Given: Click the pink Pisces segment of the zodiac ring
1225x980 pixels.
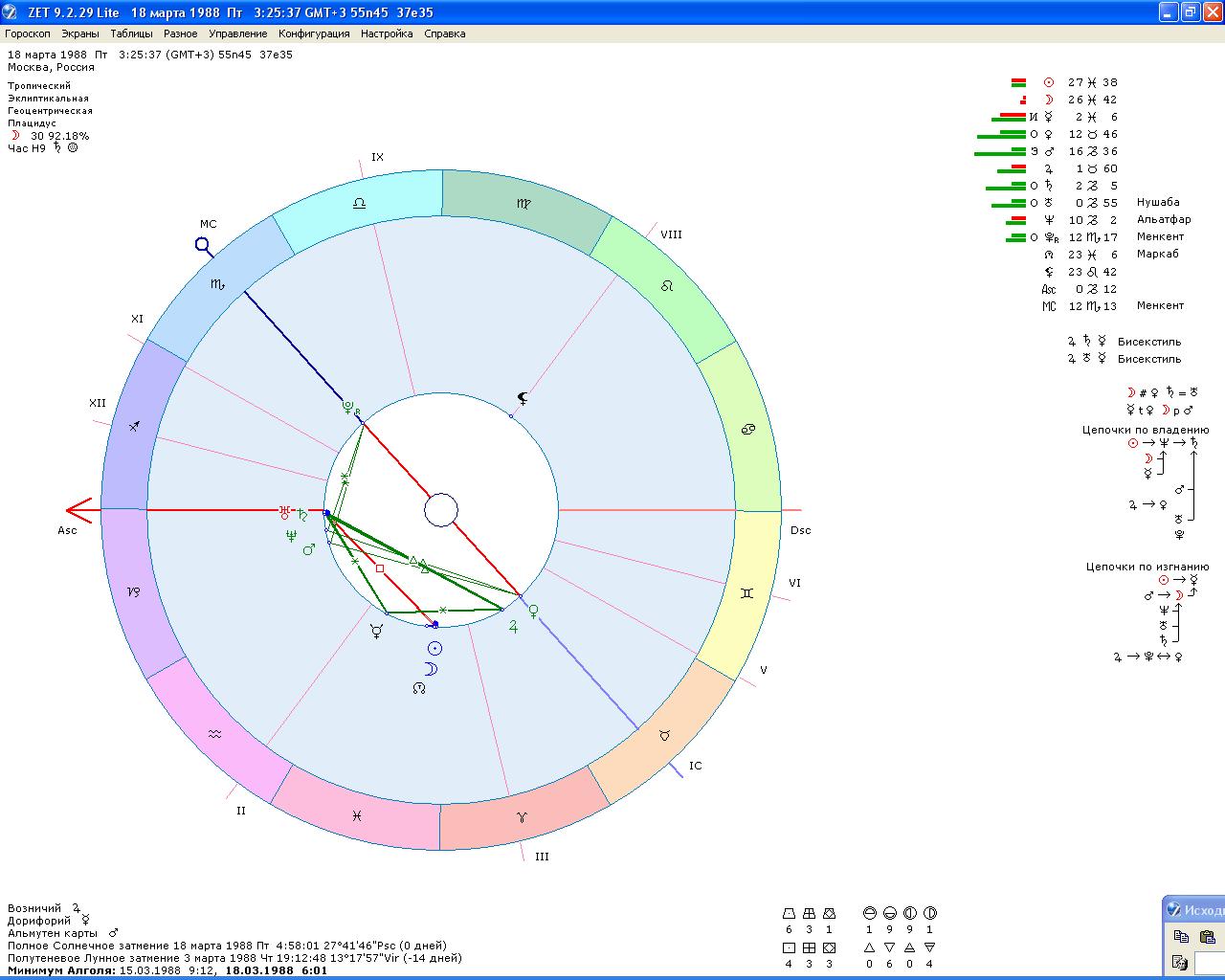Looking at the screenshot, I should pyautogui.click(x=356, y=815).
